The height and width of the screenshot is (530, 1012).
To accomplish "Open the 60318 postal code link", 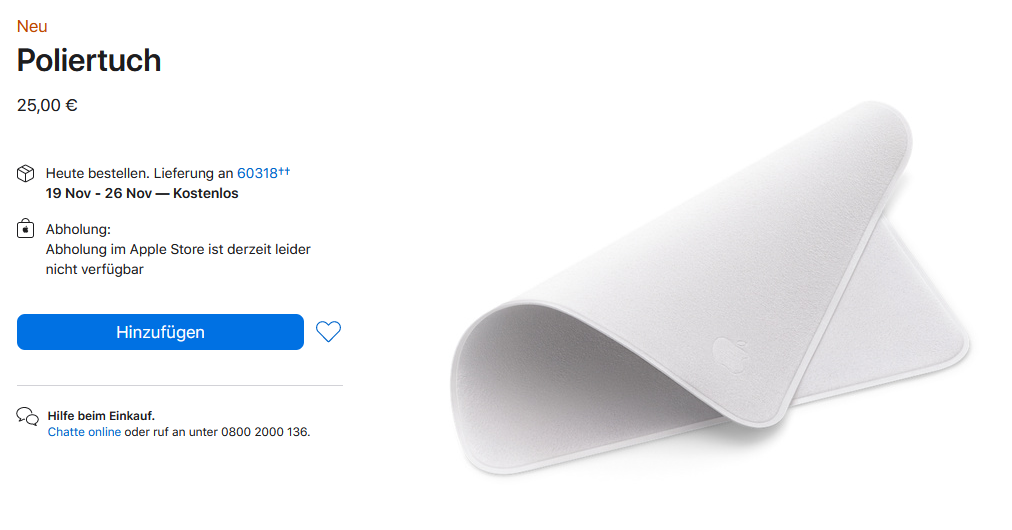I will point(257,173).
